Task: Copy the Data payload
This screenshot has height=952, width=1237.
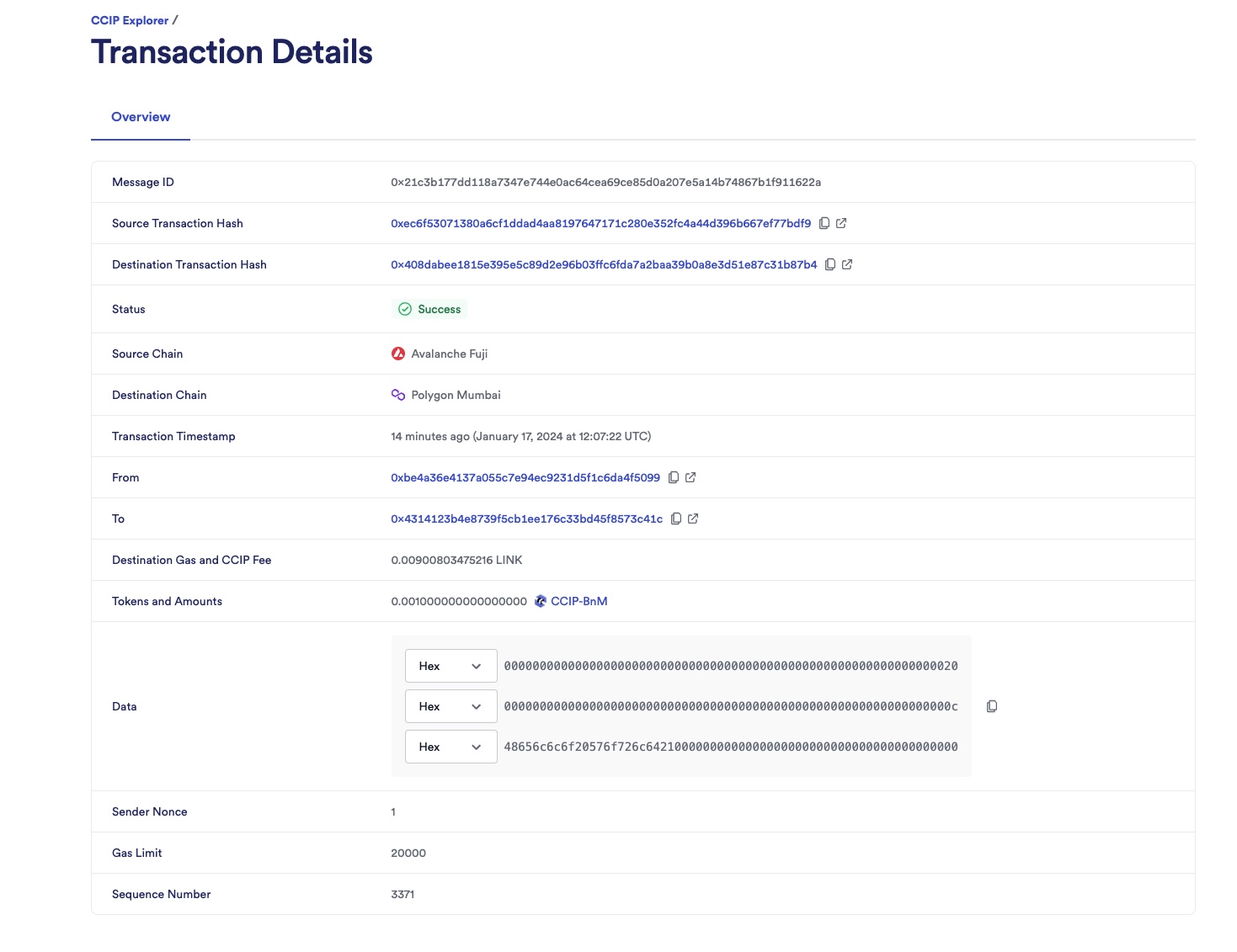Action: [x=992, y=706]
